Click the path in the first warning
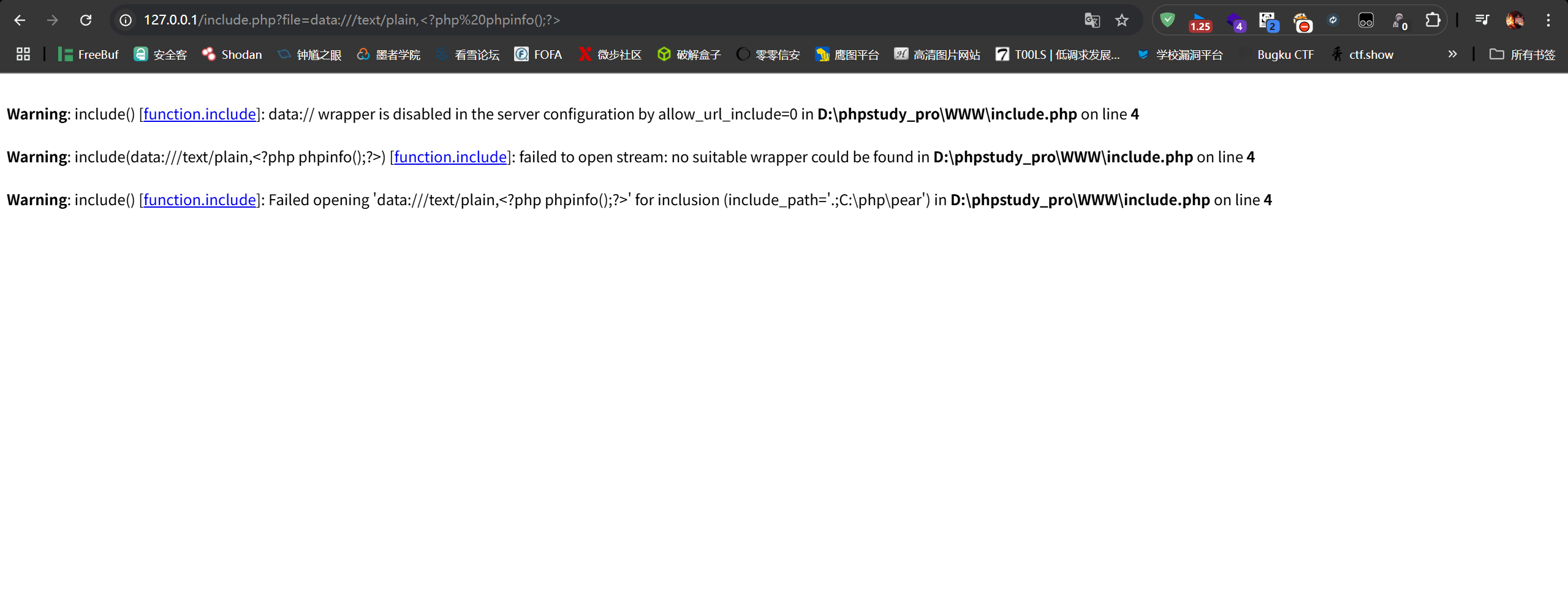 pos(947,115)
